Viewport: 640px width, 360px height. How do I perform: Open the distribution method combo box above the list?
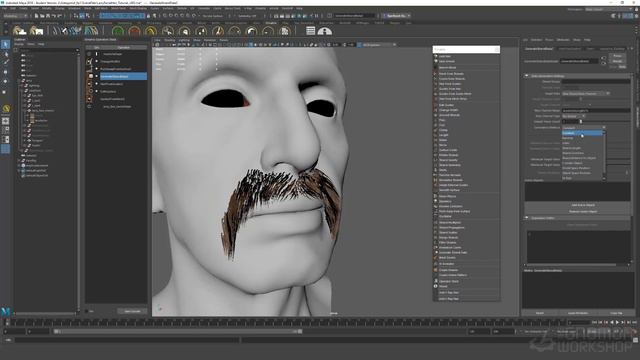point(584,128)
